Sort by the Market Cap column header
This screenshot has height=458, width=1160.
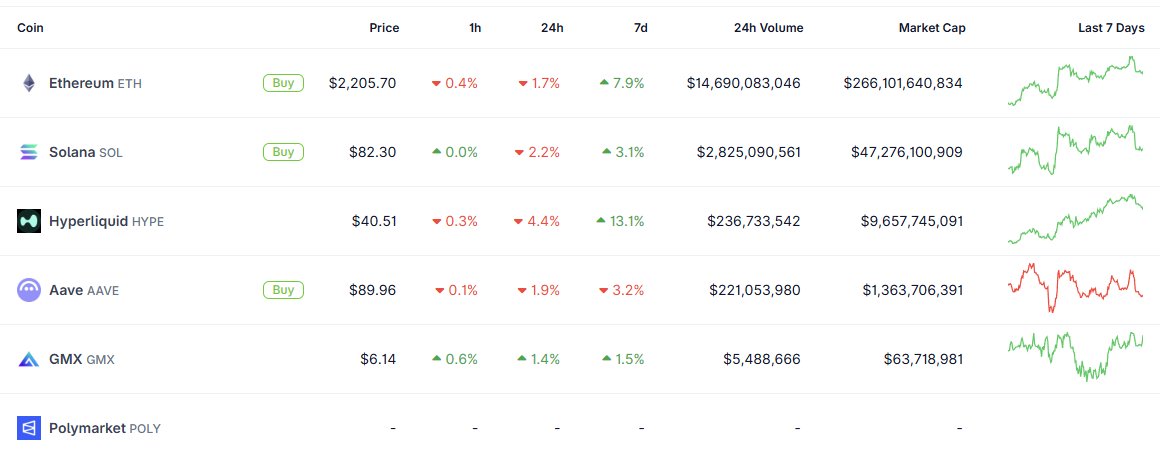click(931, 28)
